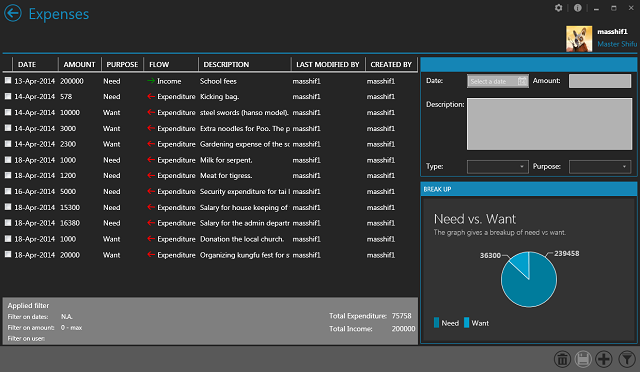Click the DESCRIPTION column header
The height and width of the screenshot is (372, 640).
(226, 65)
